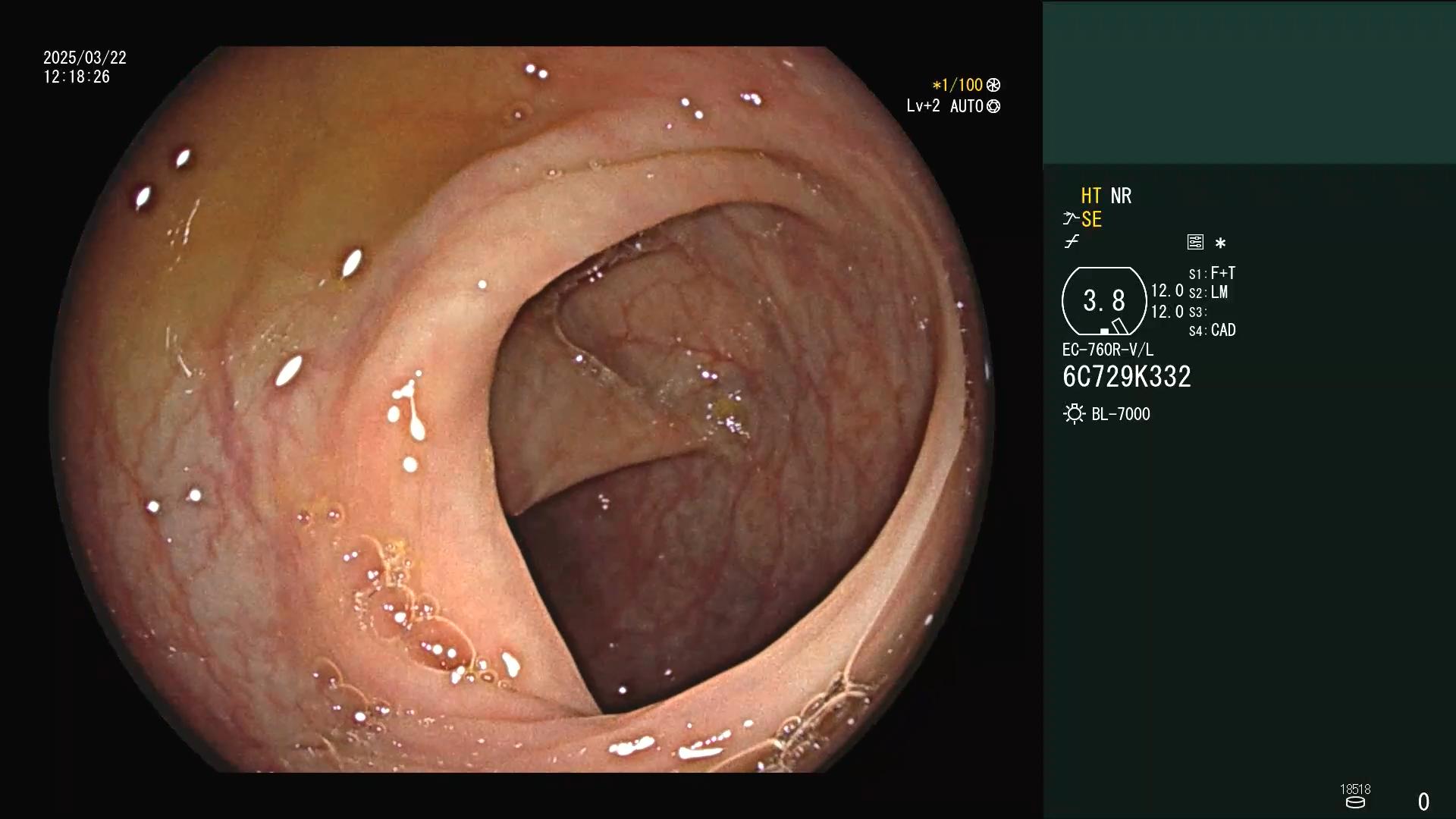
Task: Click the 0 counter at bottom right
Action: pos(1423,802)
